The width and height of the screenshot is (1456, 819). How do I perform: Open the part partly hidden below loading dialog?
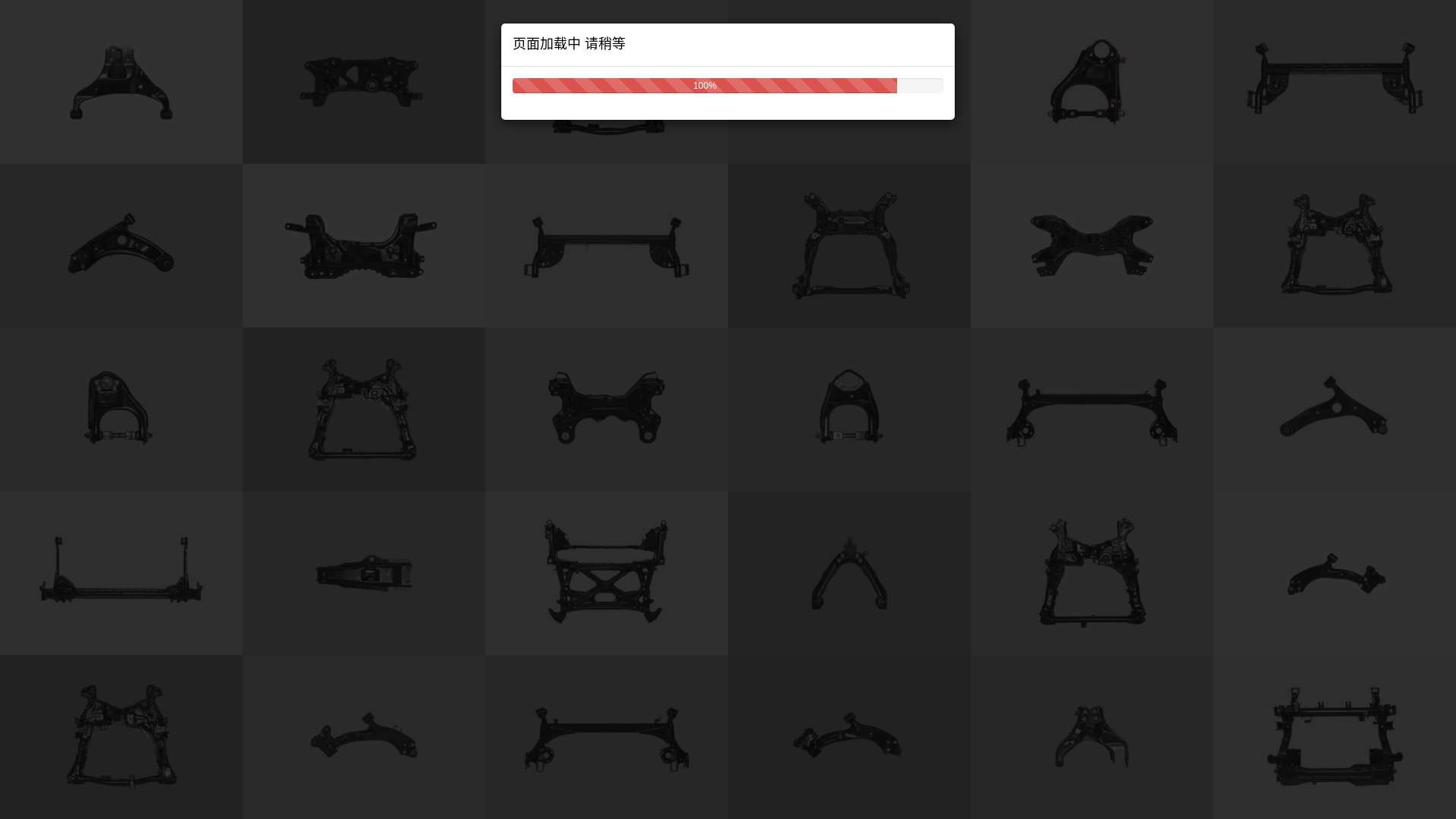click(607, 127)
